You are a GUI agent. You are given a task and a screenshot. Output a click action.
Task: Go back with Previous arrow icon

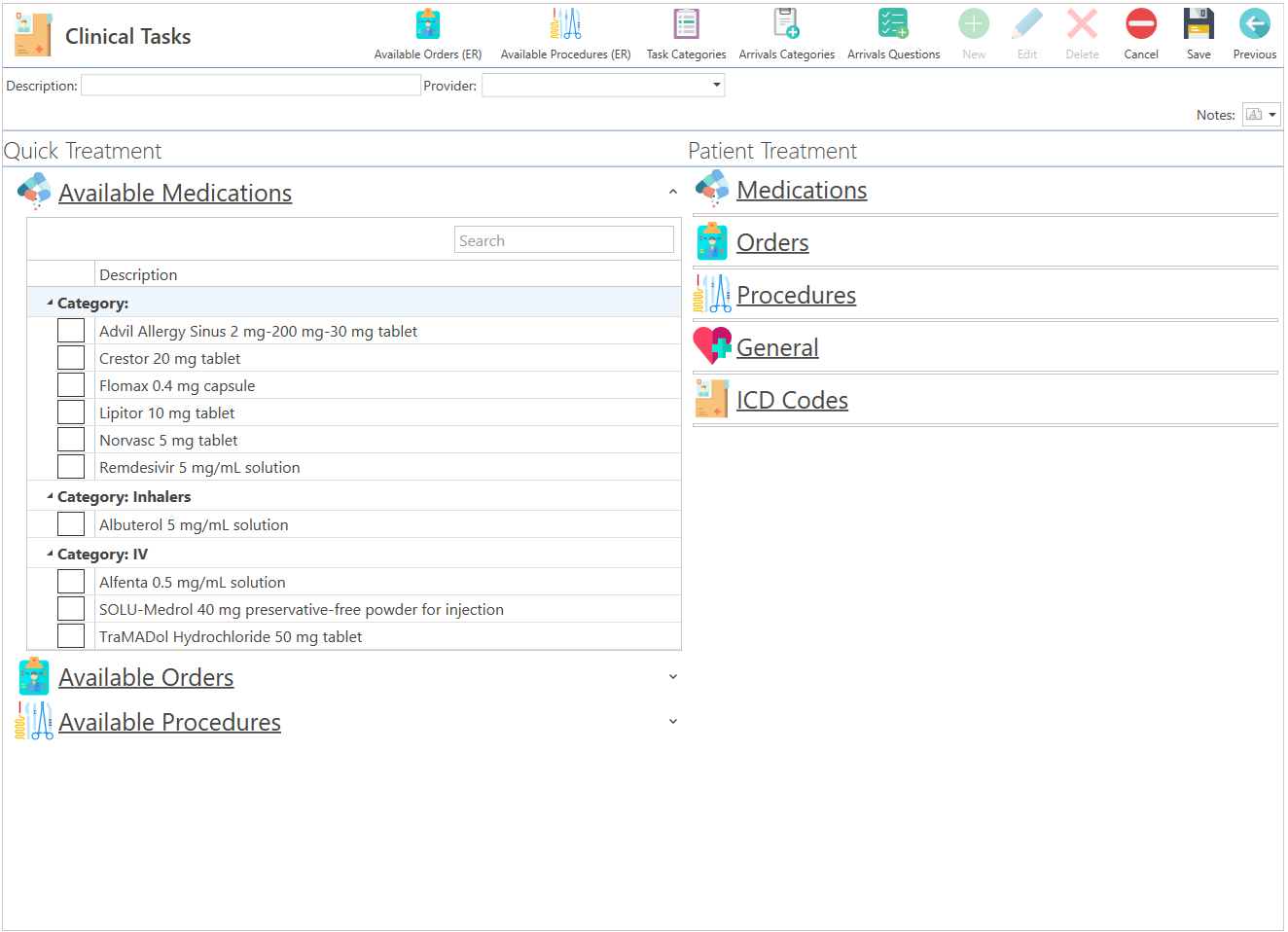click(x=1255, y=23)
